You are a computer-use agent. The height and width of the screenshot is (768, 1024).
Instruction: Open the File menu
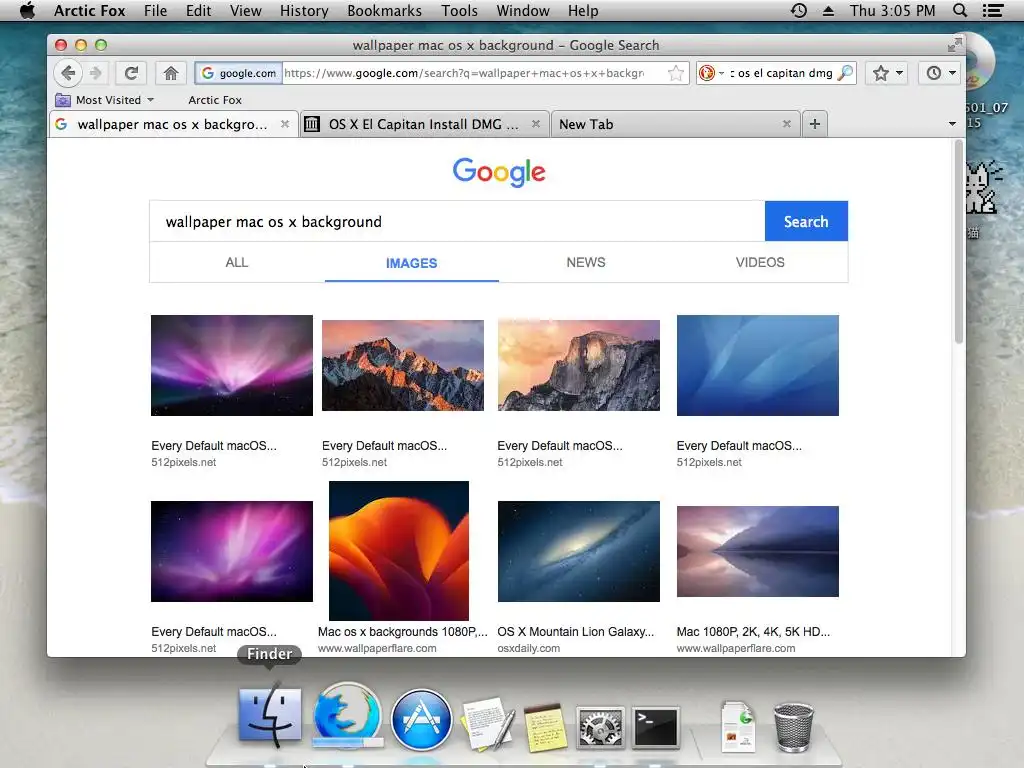tap(155, 10)
